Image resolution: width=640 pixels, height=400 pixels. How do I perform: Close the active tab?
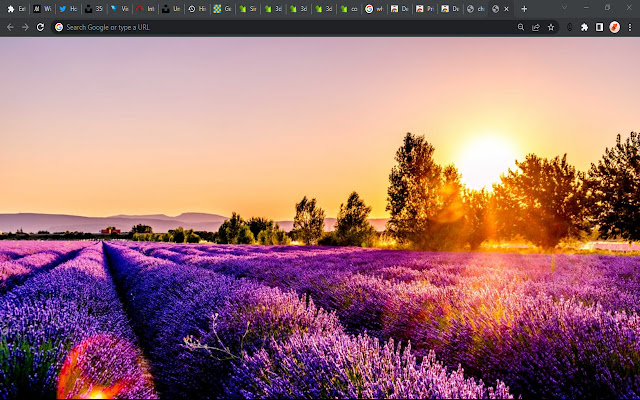click(x=506, y=8)
